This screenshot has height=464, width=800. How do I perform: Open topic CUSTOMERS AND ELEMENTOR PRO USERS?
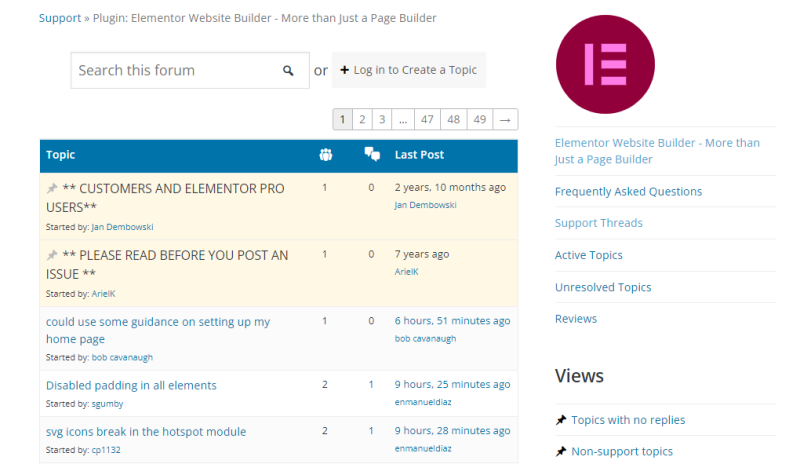point(165,198)
